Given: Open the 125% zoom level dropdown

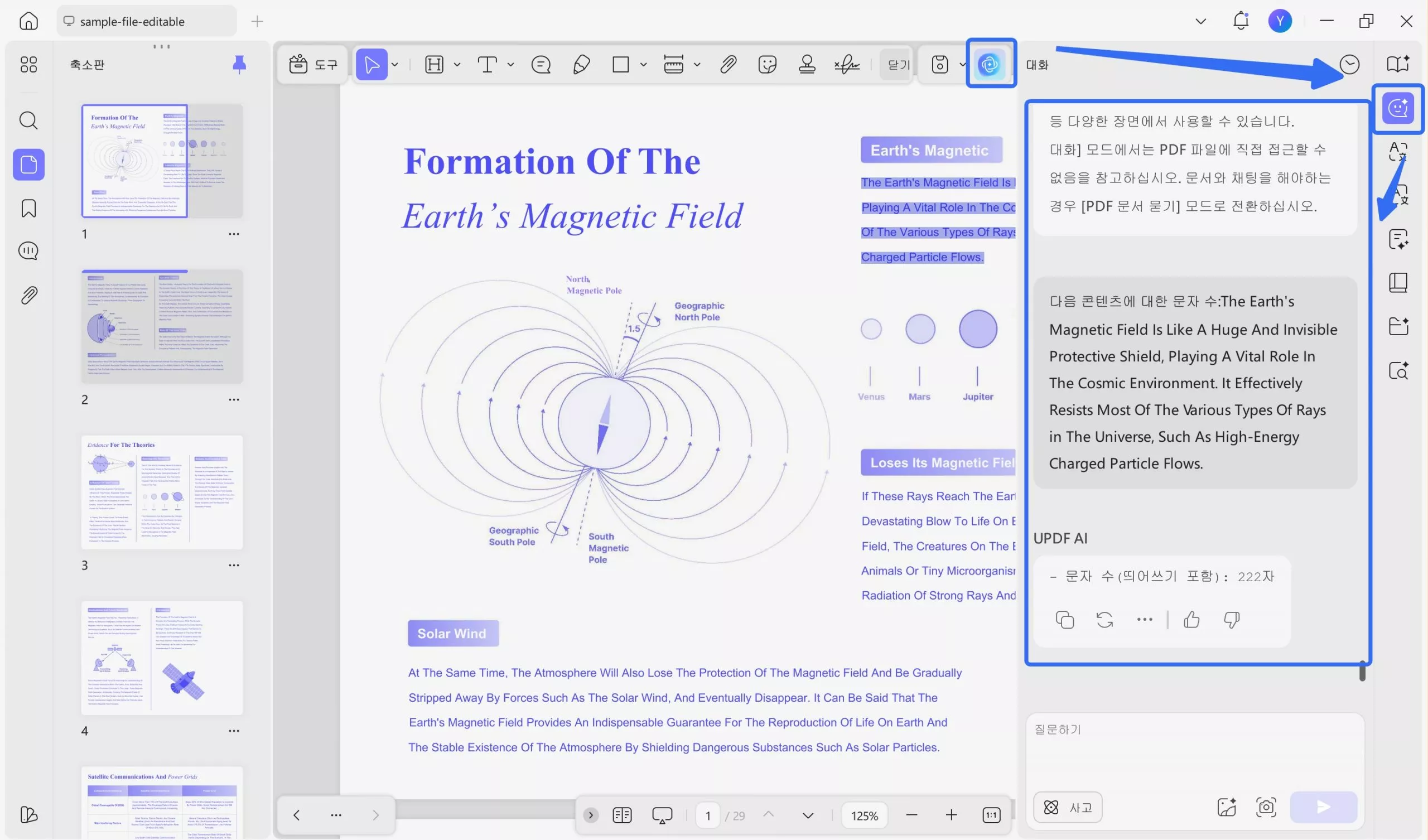Looking at the screenshot, I should tap(864, 815).
